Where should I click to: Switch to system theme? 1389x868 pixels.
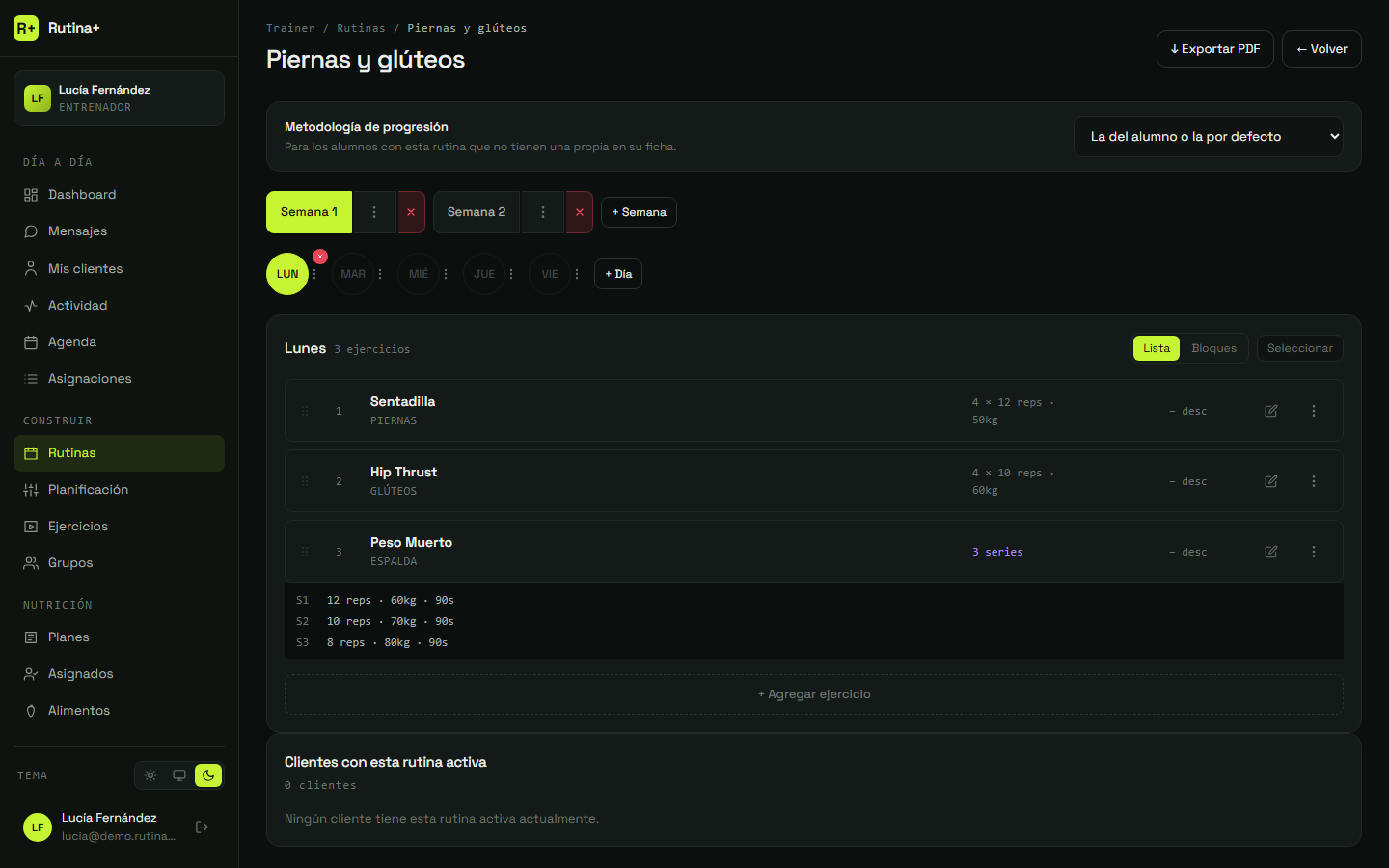click(179, 775)
